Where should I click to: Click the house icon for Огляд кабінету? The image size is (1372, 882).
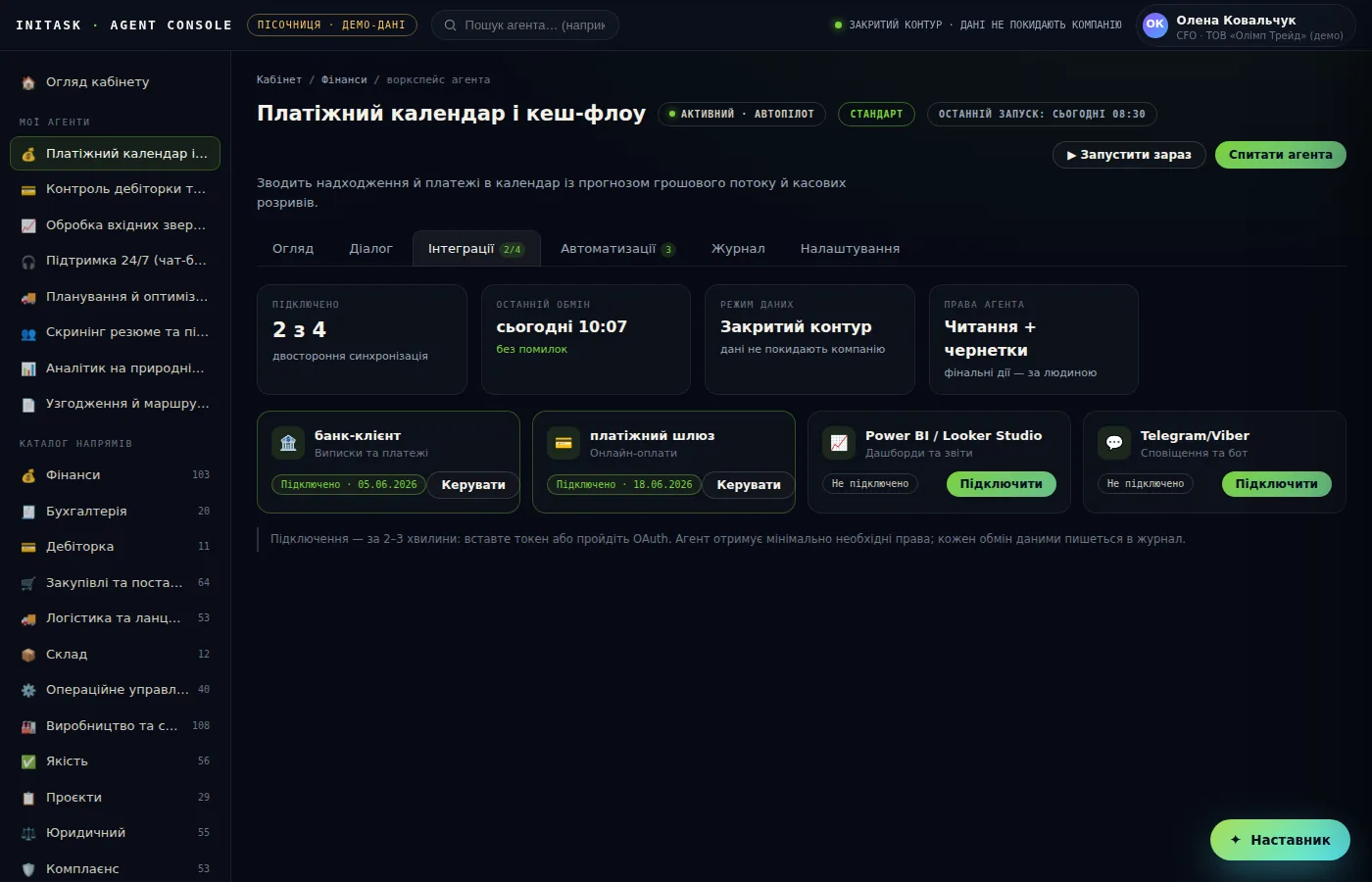[28, 82]
